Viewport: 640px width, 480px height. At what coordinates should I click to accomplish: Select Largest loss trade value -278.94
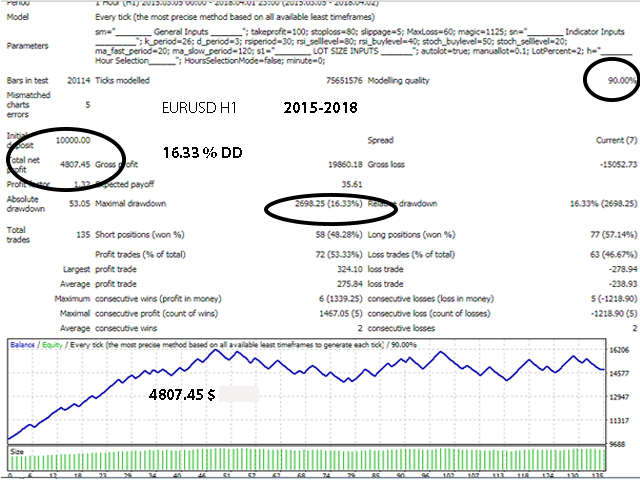[623, 269]
